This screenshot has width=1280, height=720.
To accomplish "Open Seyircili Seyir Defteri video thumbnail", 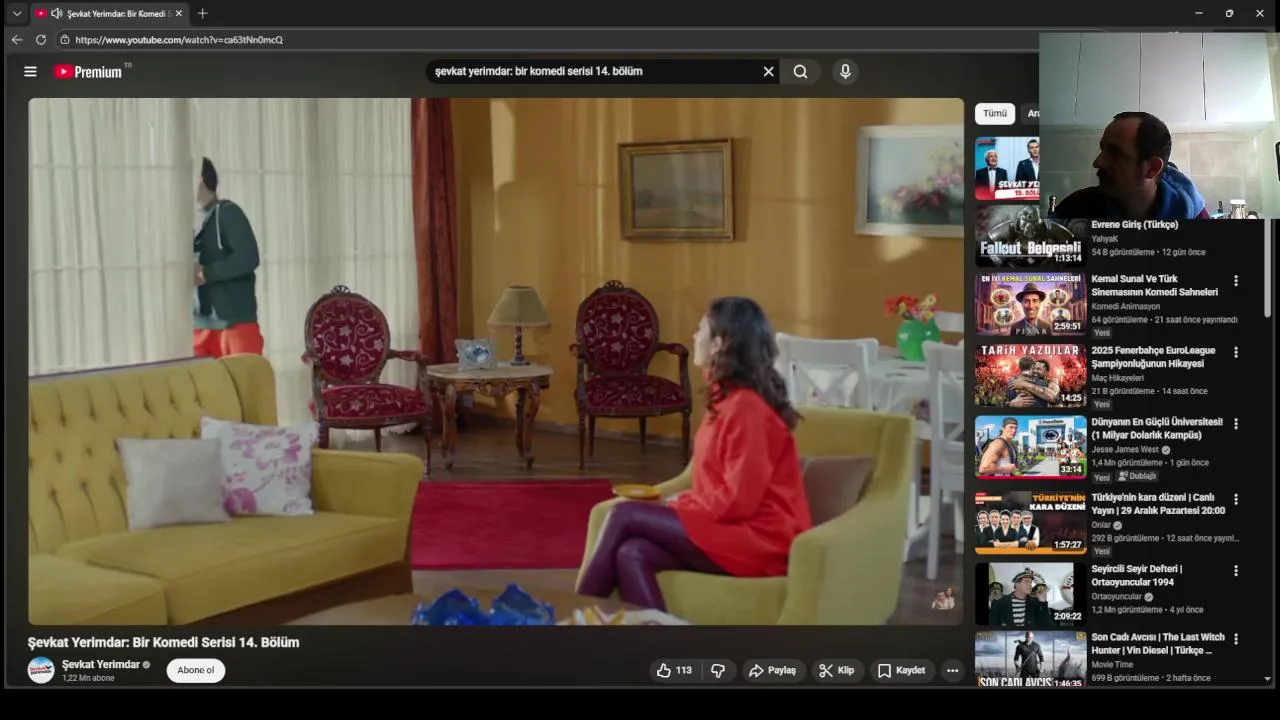I will click(x=1030, y=594).
